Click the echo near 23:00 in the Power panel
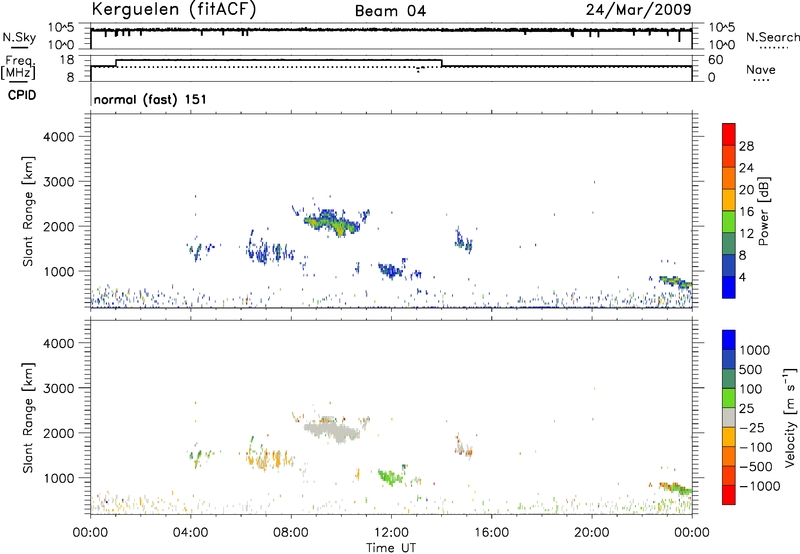Screen dimensions: 800x554 click(x=675, y=281)
